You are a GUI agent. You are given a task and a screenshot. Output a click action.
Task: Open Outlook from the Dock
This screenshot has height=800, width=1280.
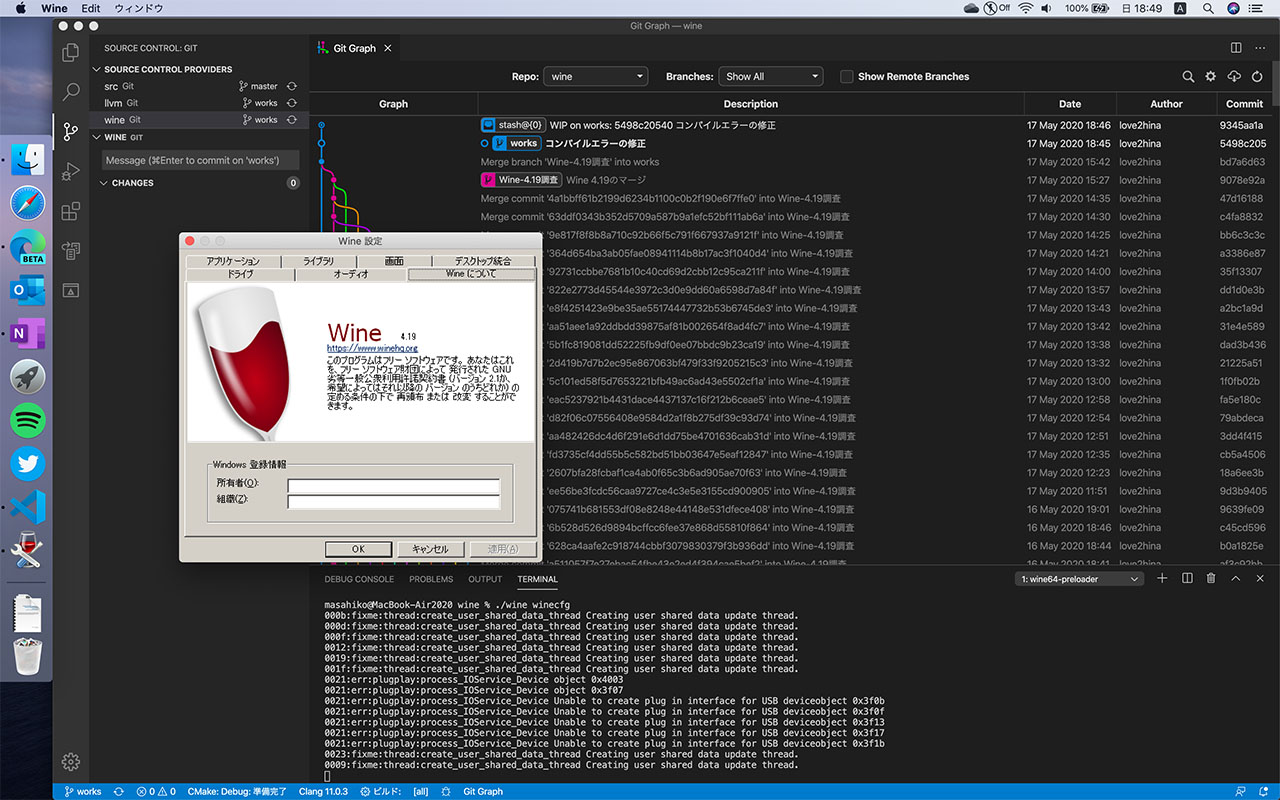[x=28, y=289]
